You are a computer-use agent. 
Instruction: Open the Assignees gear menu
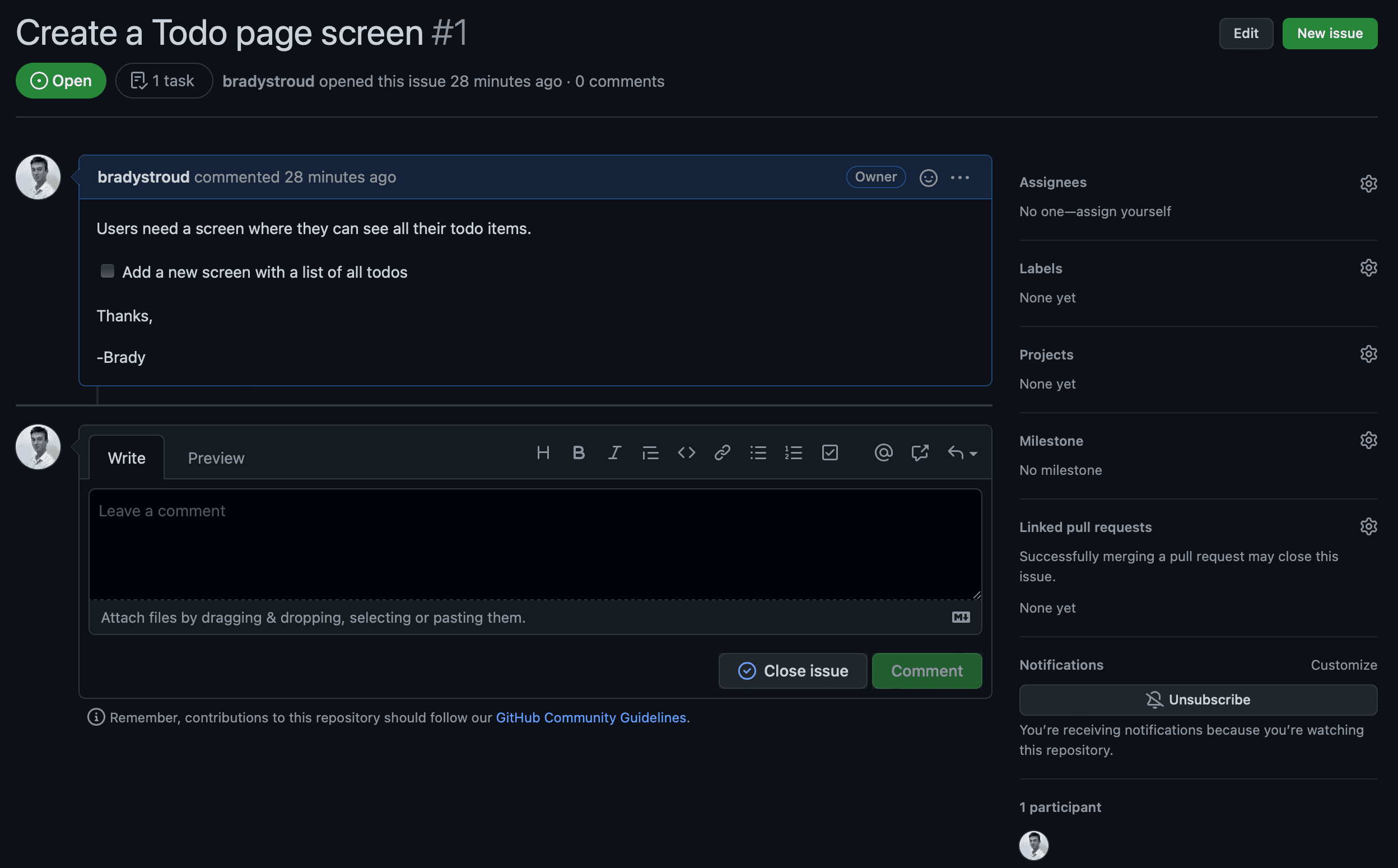pos(1368,183)
